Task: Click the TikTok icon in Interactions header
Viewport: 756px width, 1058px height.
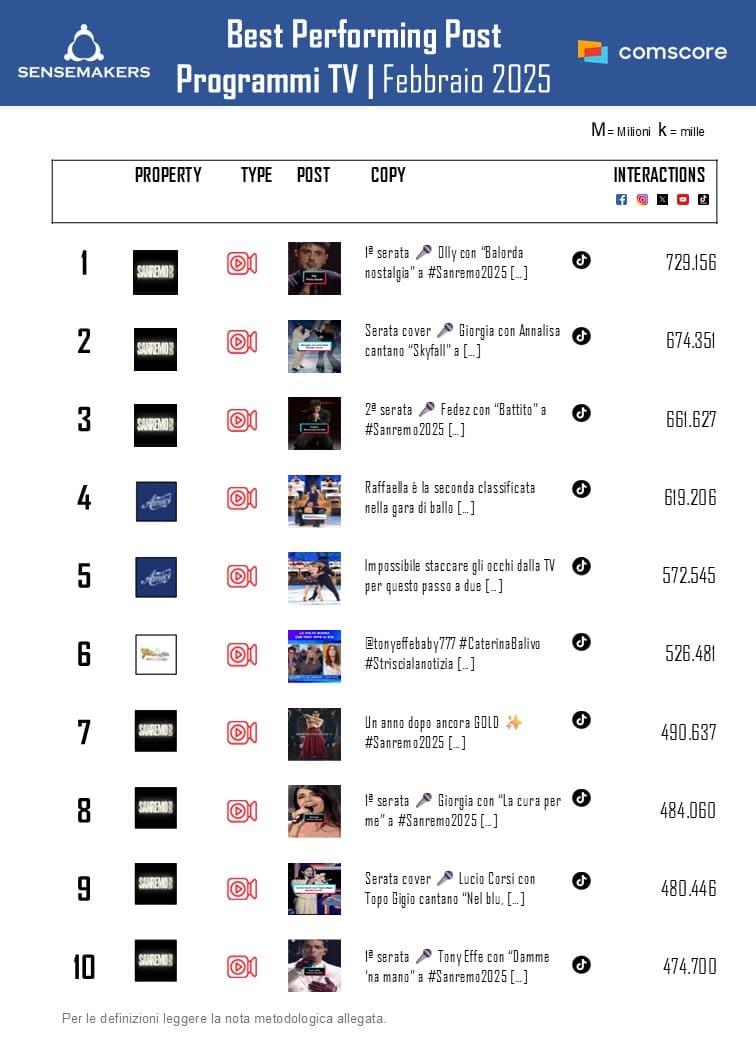Action: point(703,199)
